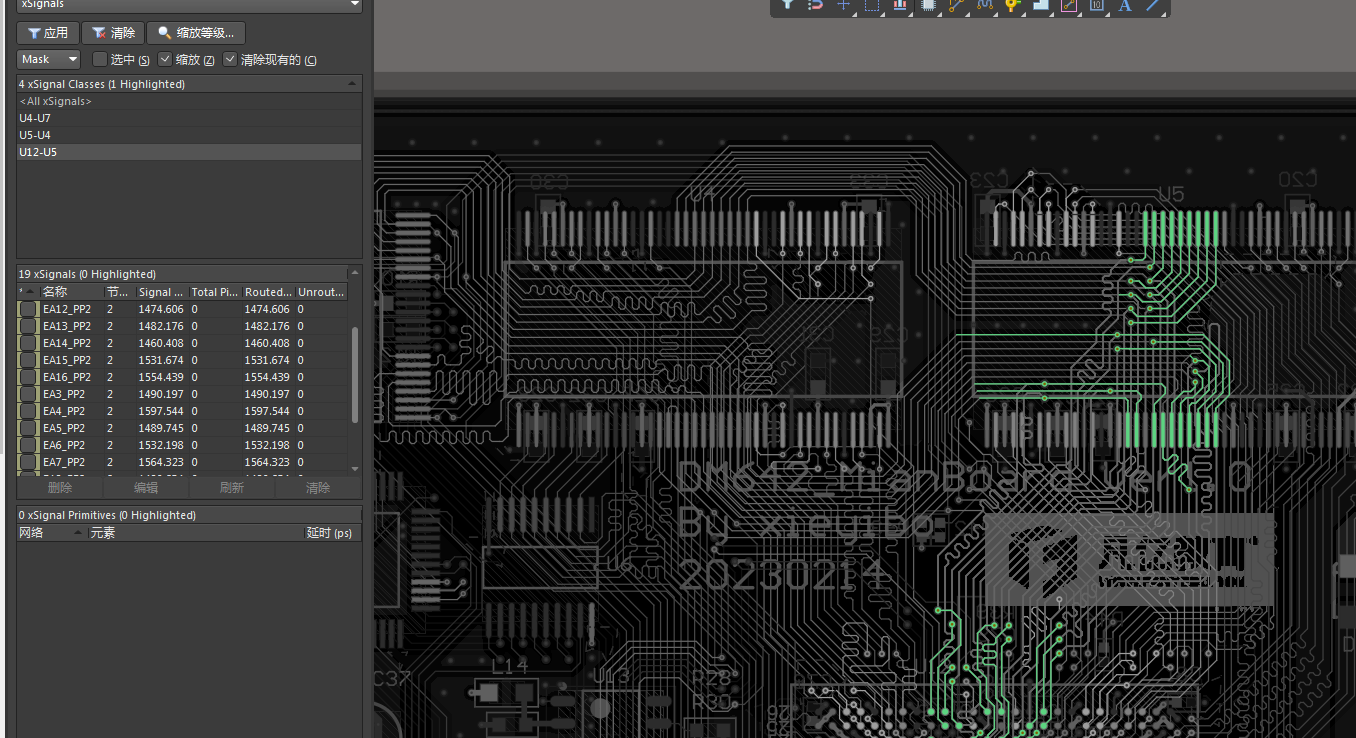The image size is (1356, 738).
Task: Click the scroll-down arrow of xSignals table
Action: (354, 468)
